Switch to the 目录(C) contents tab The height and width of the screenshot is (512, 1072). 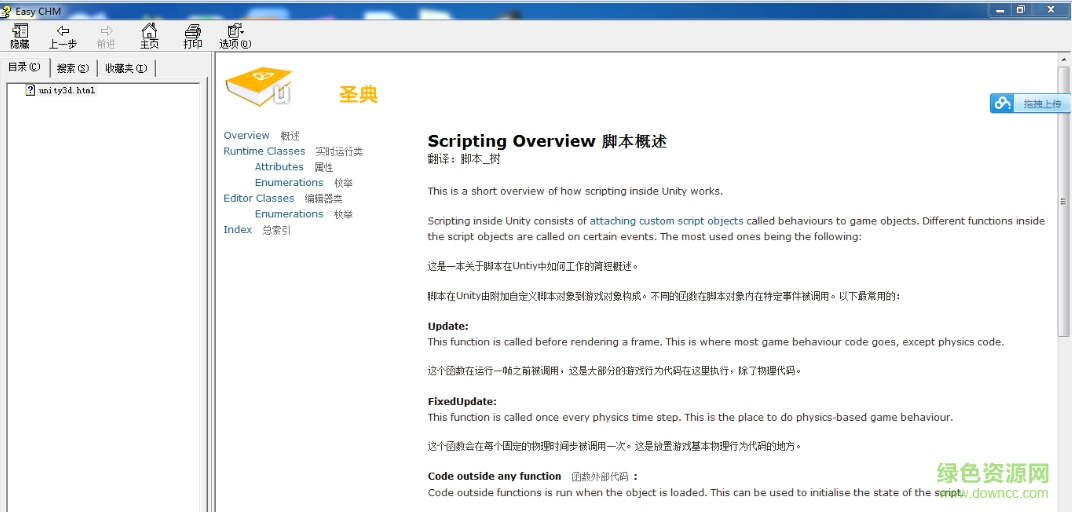tap(24, 67)
